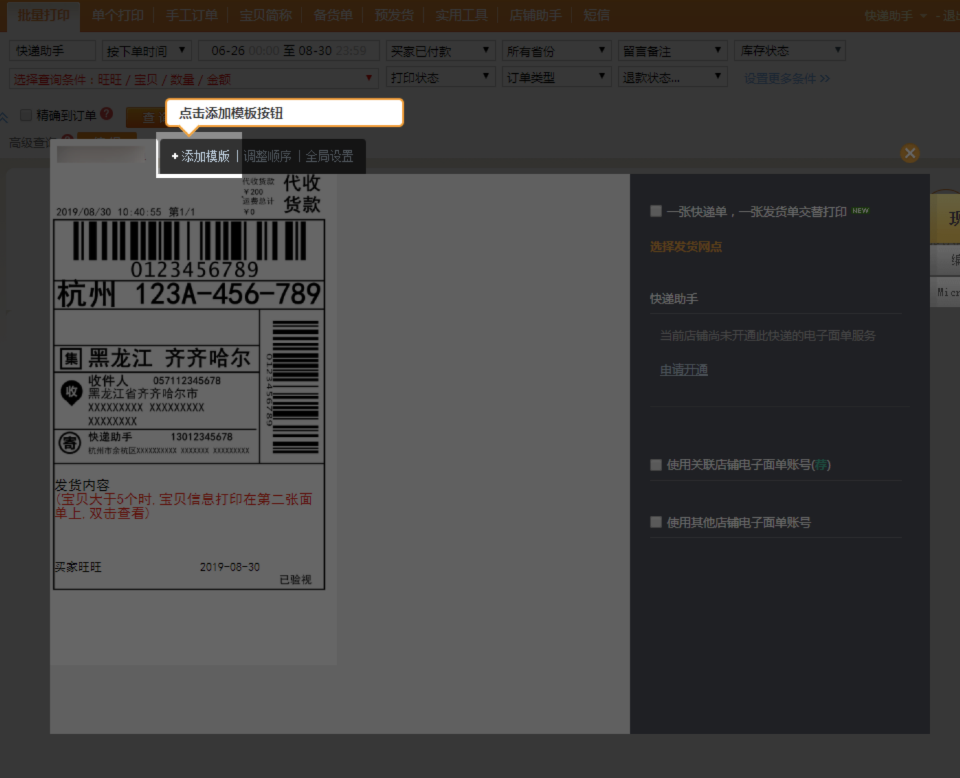The height and width of the screenshot is (778, 960).
Task: Open 实用工具 tab
Action: pyautogui.click(x=462, y=15)
